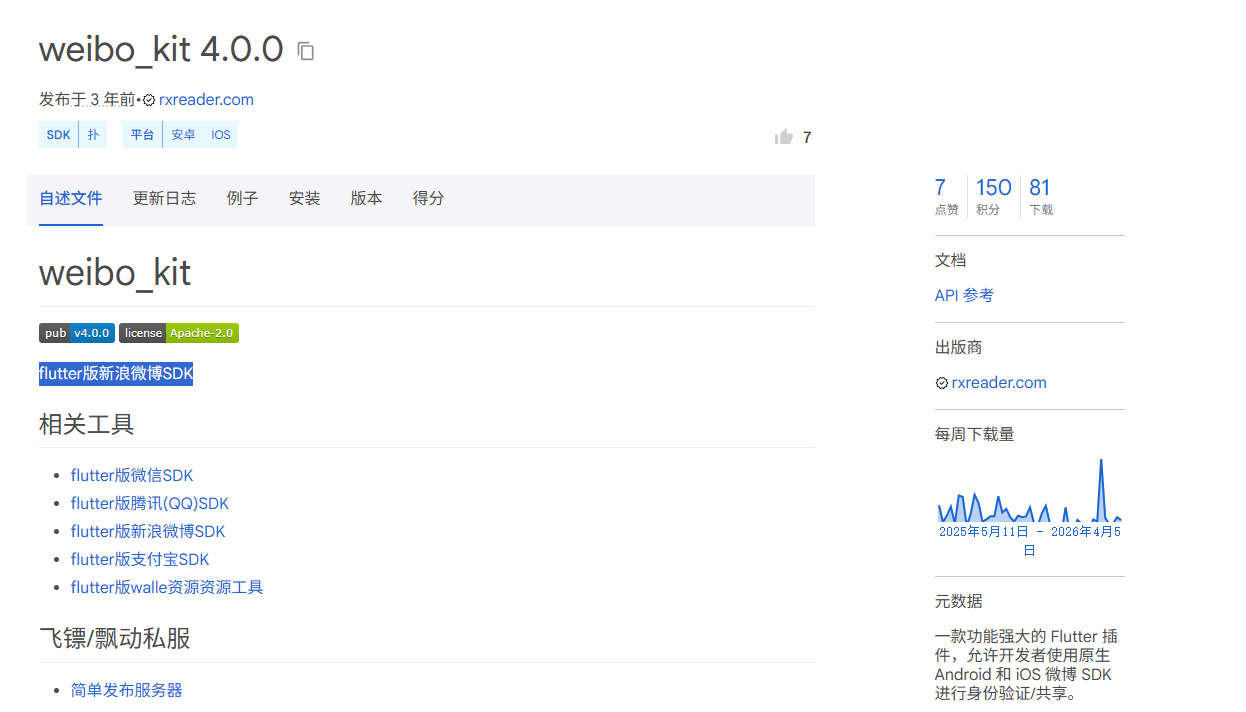Open the flutter版微信SDK link
The image size is (1246, 712).
pyautogui.click(x=132, y=475)
